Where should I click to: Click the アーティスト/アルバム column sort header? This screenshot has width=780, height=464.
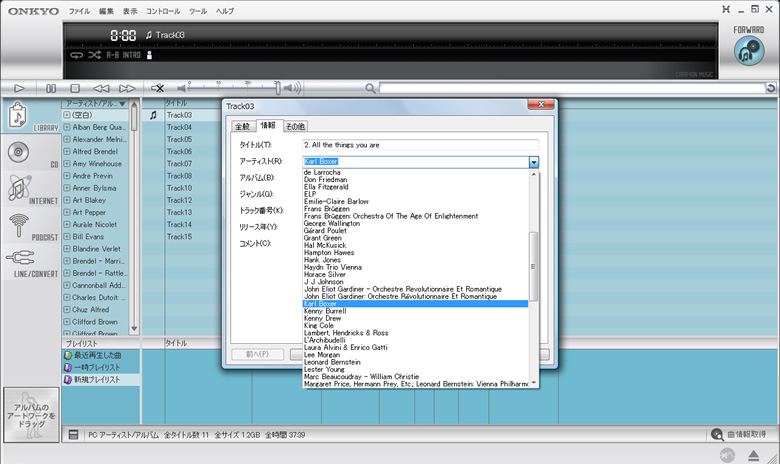95,103
